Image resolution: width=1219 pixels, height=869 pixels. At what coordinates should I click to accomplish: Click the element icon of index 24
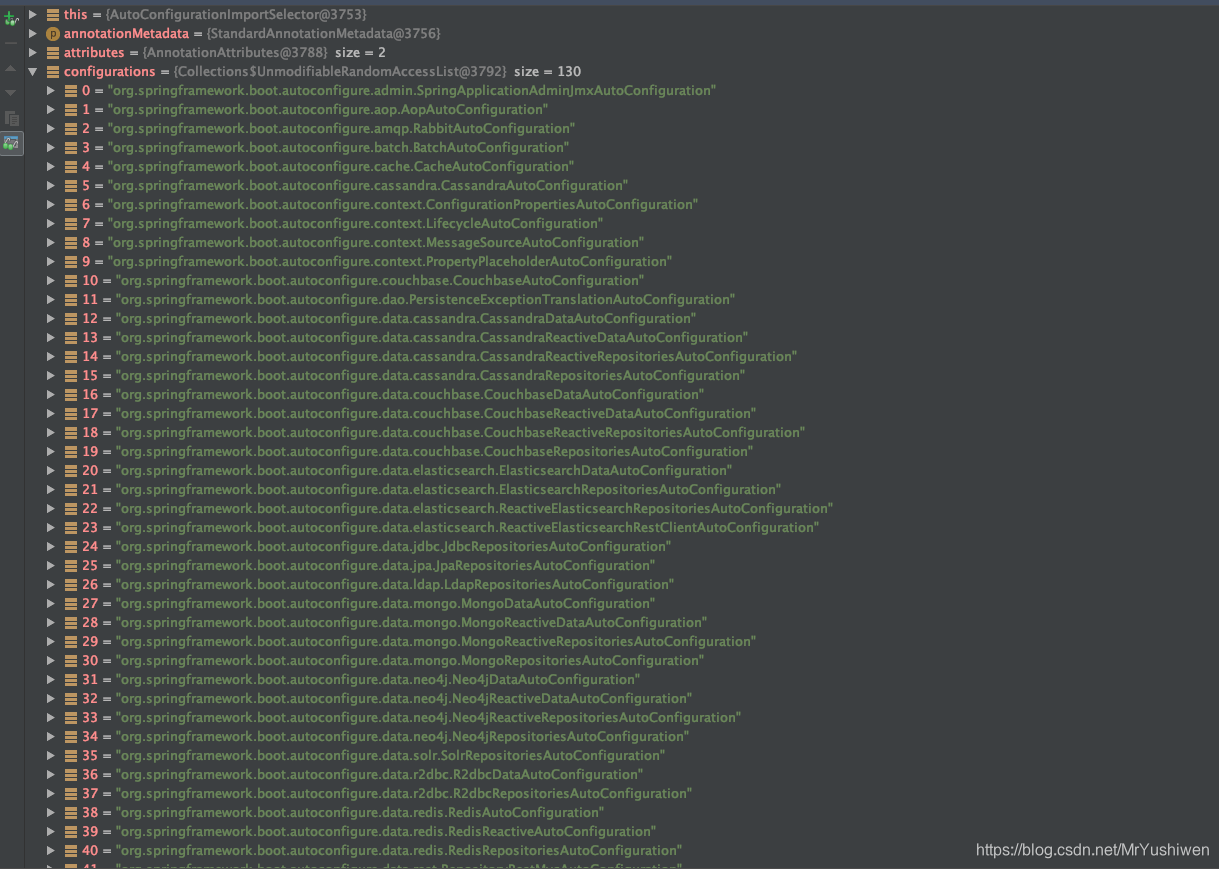pyautogui.click(x=71, y=547)
